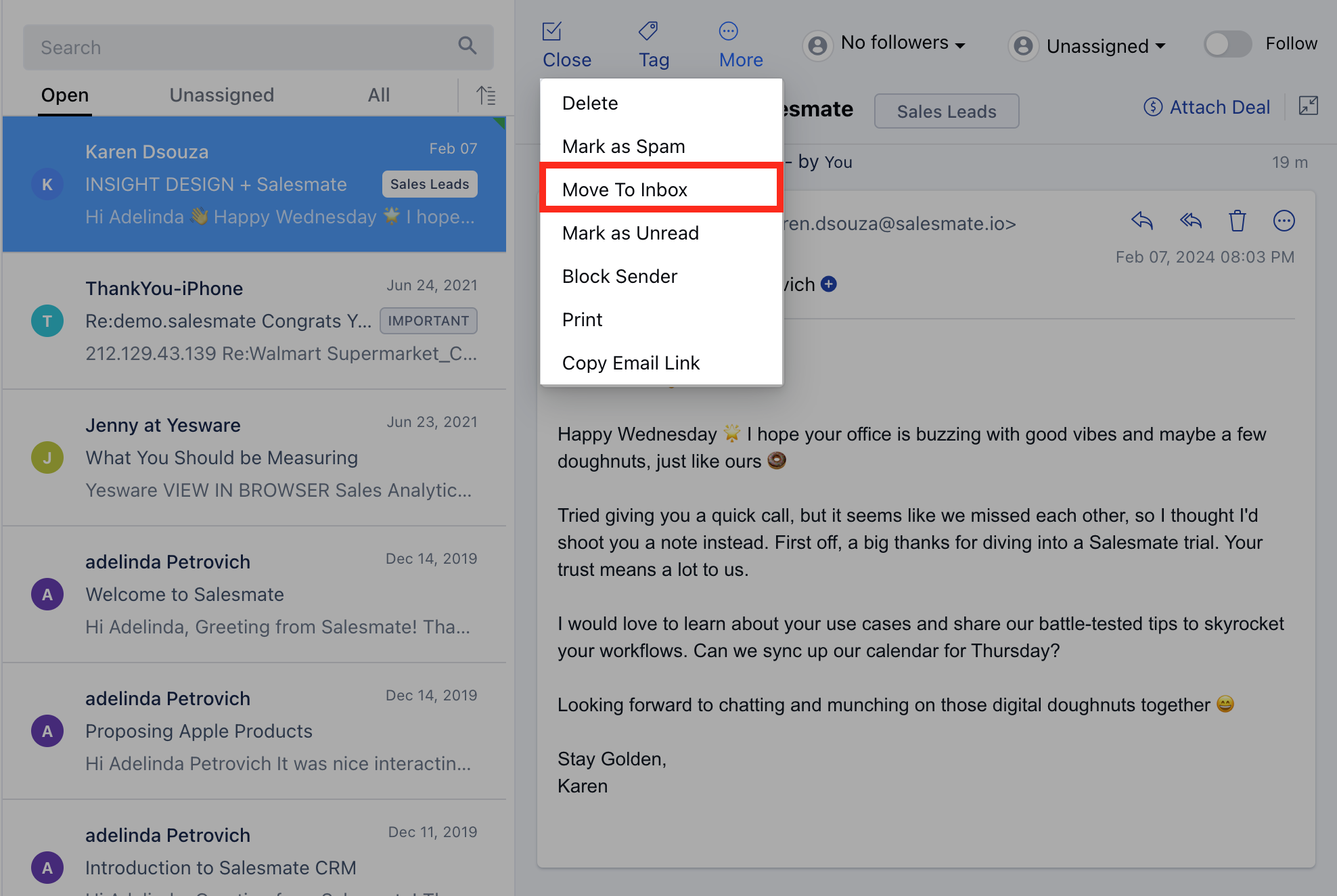
Task: Select Move To Inbox menu item
Action: [625, 189]
